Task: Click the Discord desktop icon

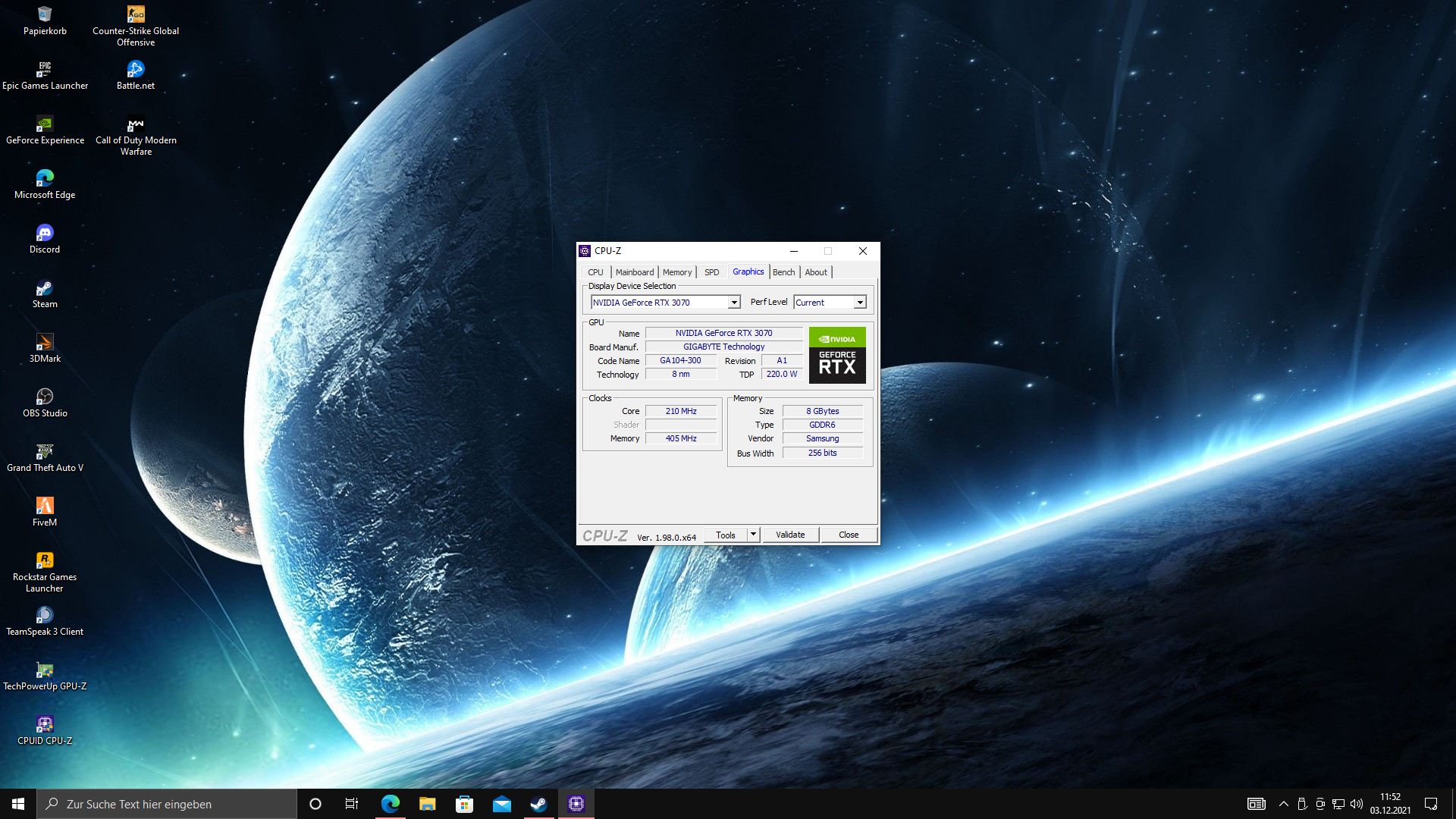Action: click(x=45, y=234)
